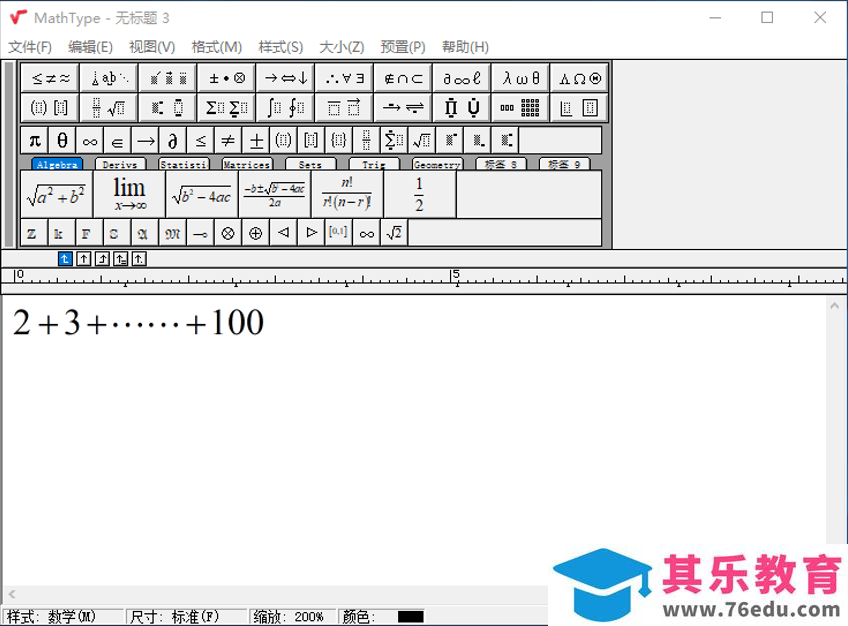Image resolution: width=848 pixels, height=626 pixels.
Task: Open the arrow symbols palette (→⇔↓)
Action: [286, 78]
